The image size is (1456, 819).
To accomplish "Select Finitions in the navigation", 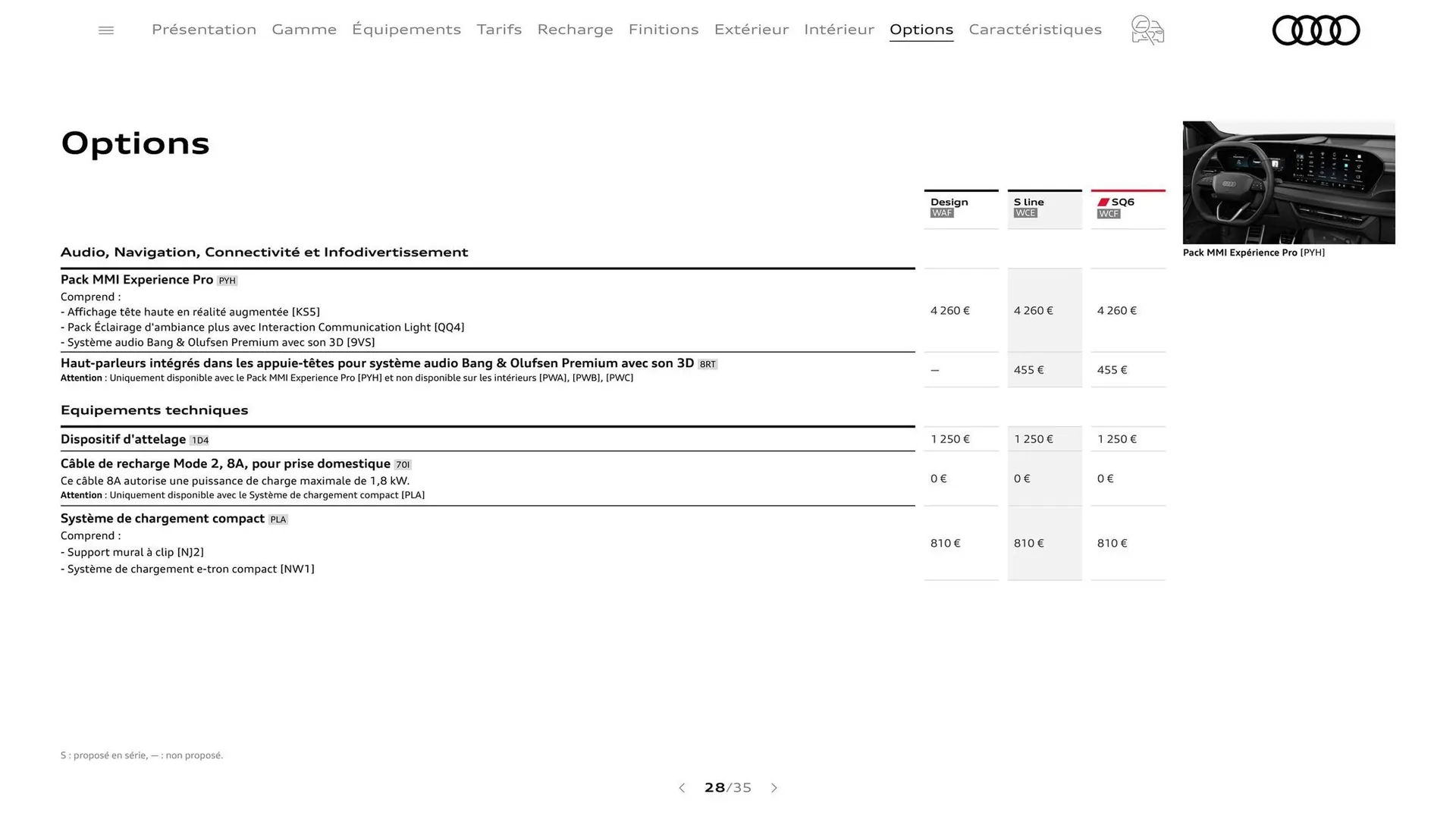I will pos(664,30).
